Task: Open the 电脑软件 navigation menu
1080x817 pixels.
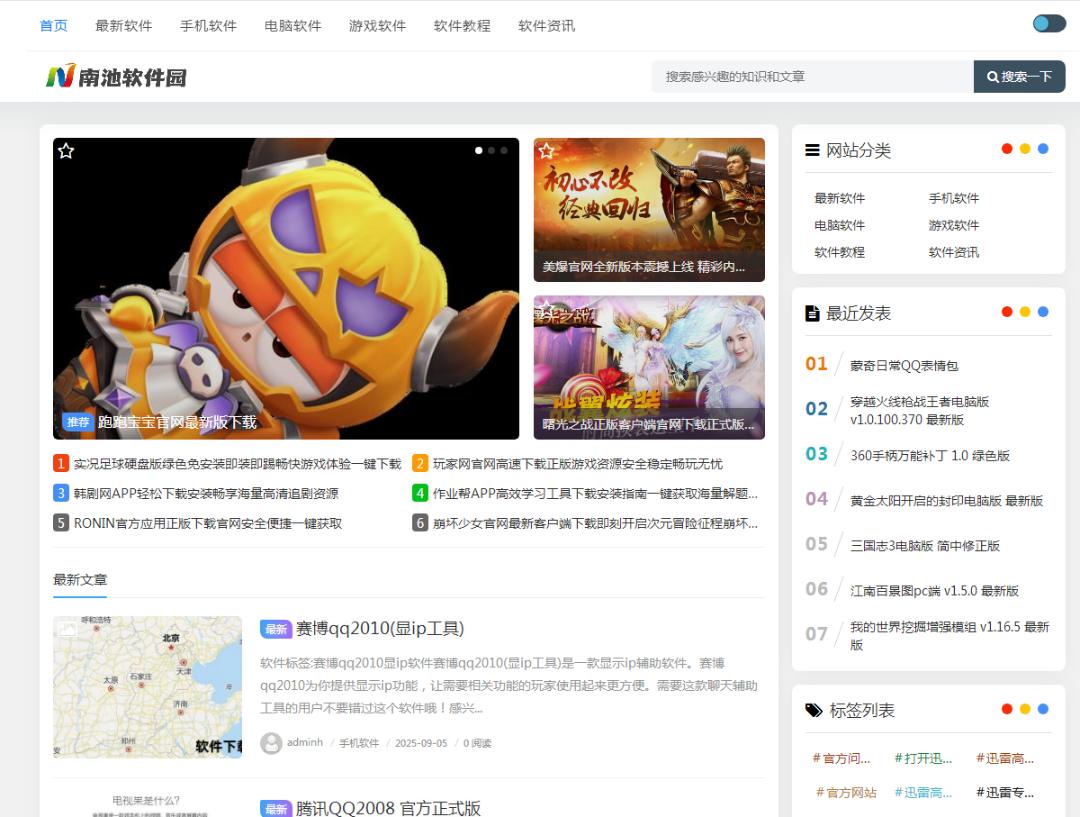Action: coord(293,25)
